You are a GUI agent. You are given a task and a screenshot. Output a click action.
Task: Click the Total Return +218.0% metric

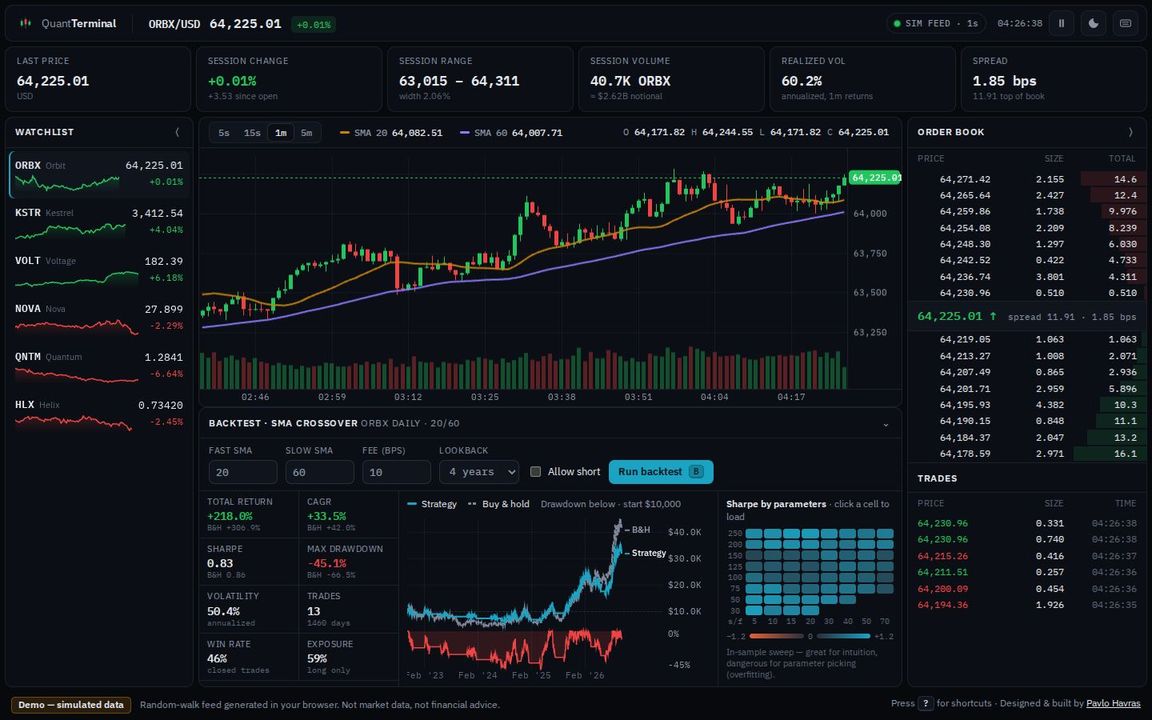(x=249, y=514)
